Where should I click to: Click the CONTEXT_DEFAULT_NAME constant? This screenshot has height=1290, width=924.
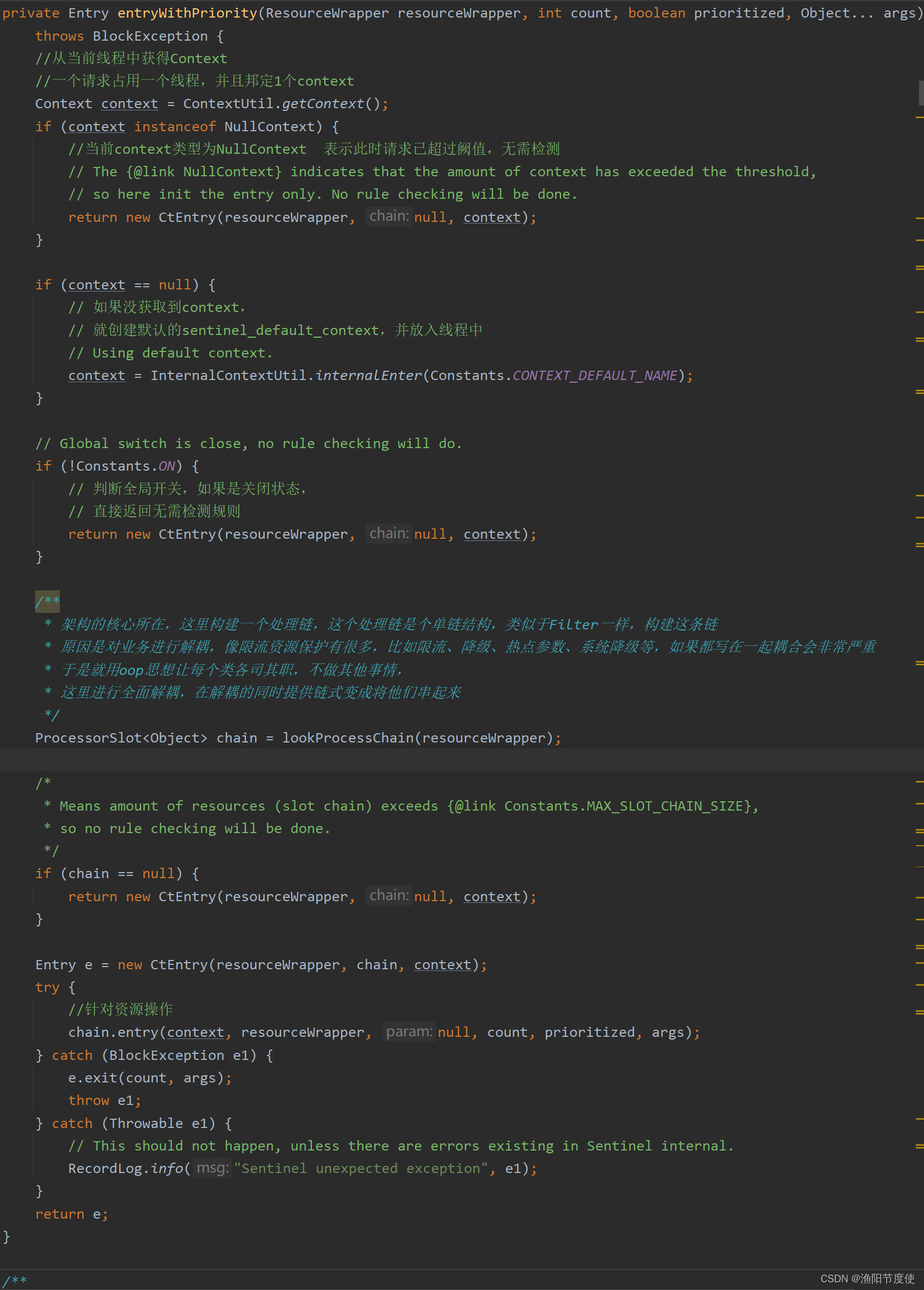click(x=595, y=376)
